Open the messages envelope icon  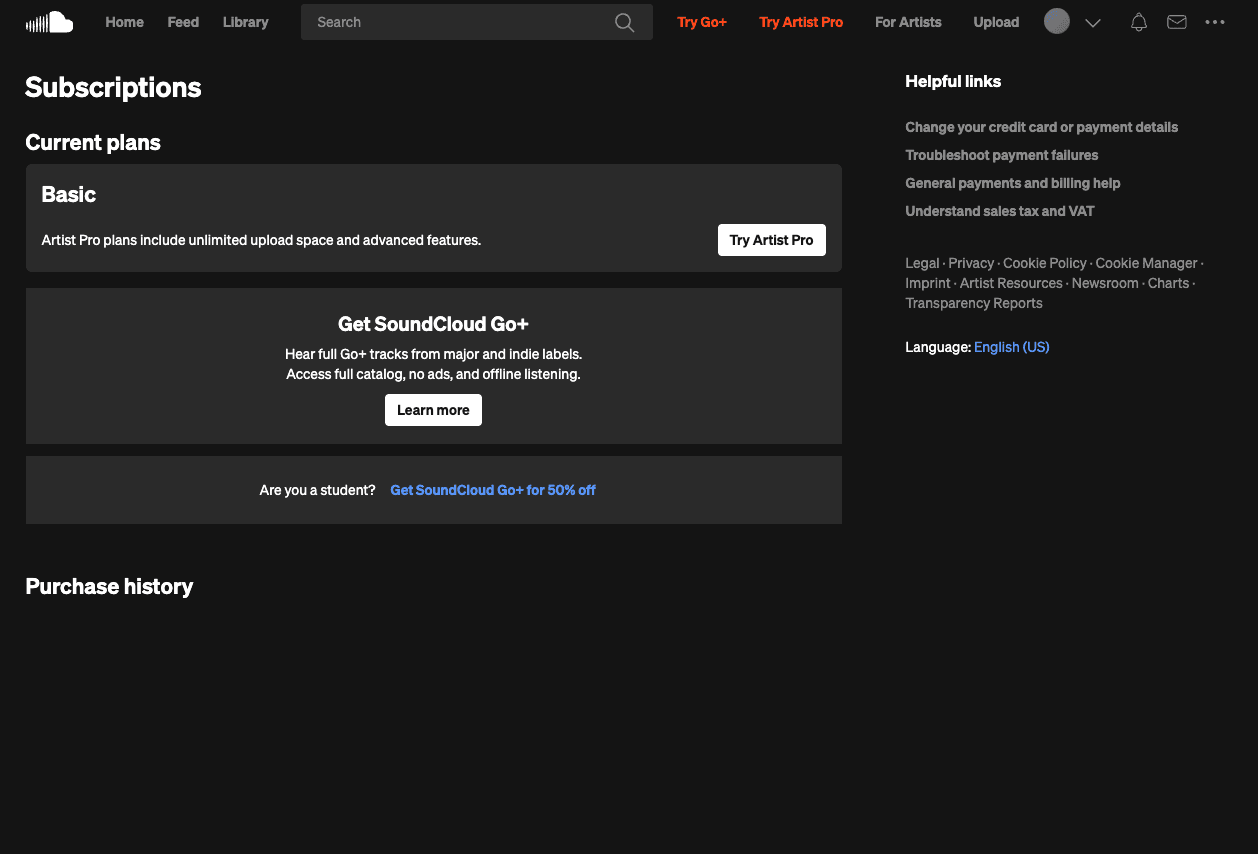tap(1177, 22)
